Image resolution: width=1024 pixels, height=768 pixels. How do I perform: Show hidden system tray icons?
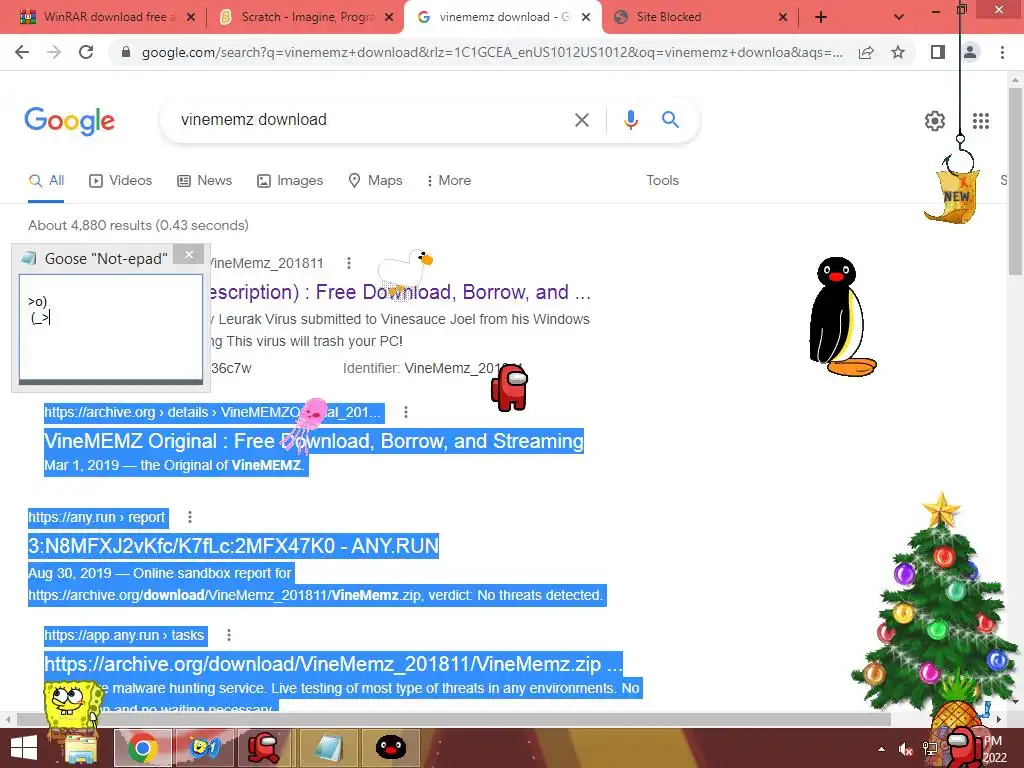pos(882,749)
